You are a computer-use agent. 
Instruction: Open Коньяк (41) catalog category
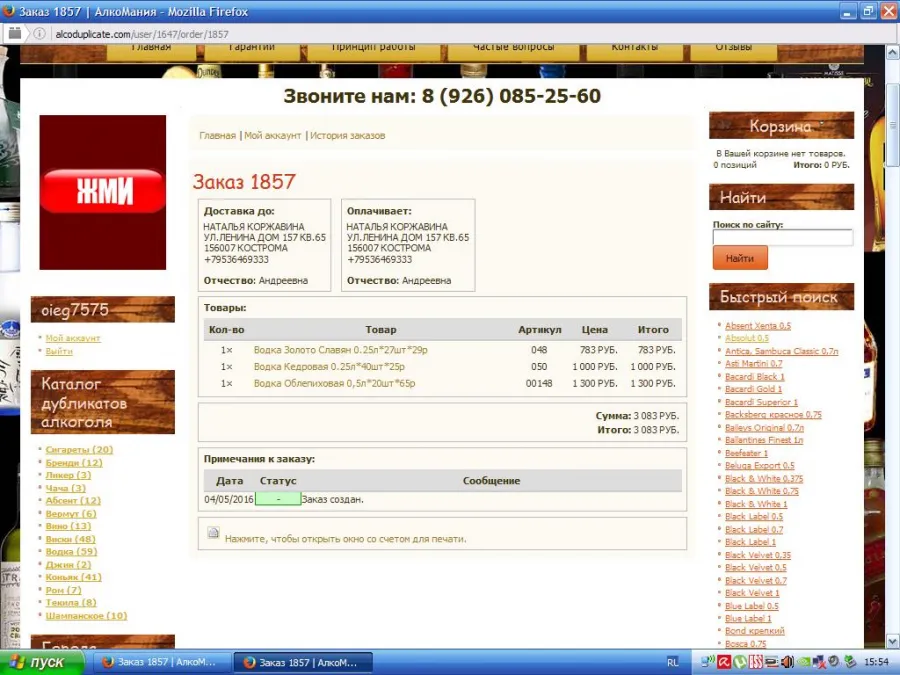(73, 577)
